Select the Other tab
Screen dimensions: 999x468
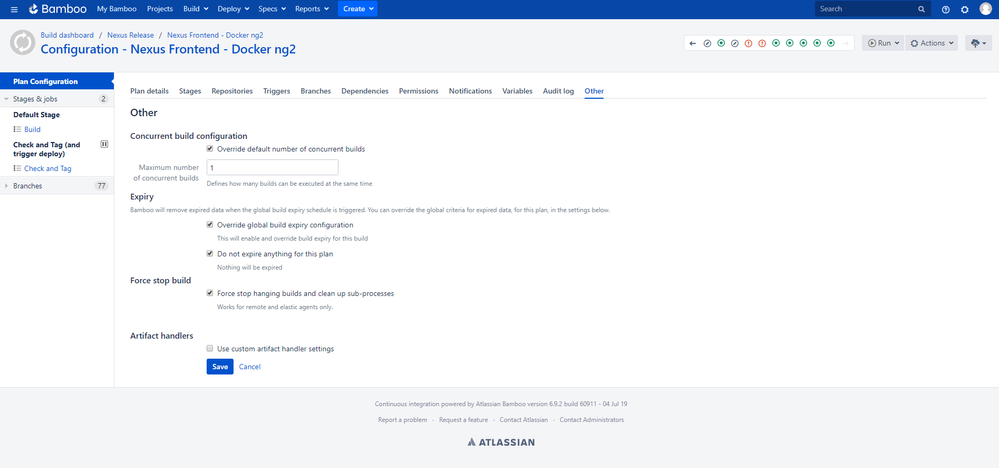pyautogui.click(x=594, y=91)
